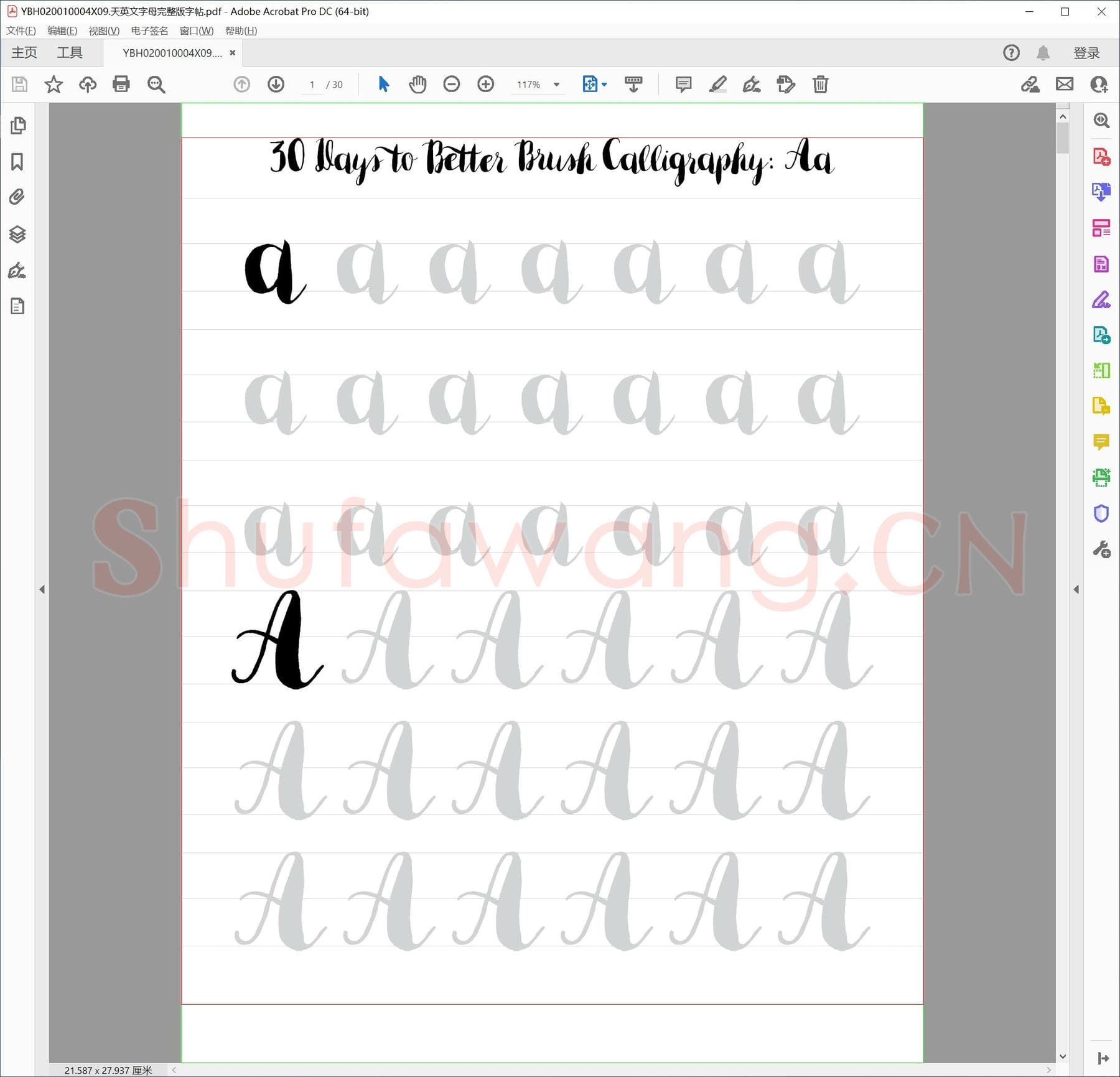This screenshot has height=1077, width=1120.
Task: Click the Save file icon
Action: click(19, 84)
